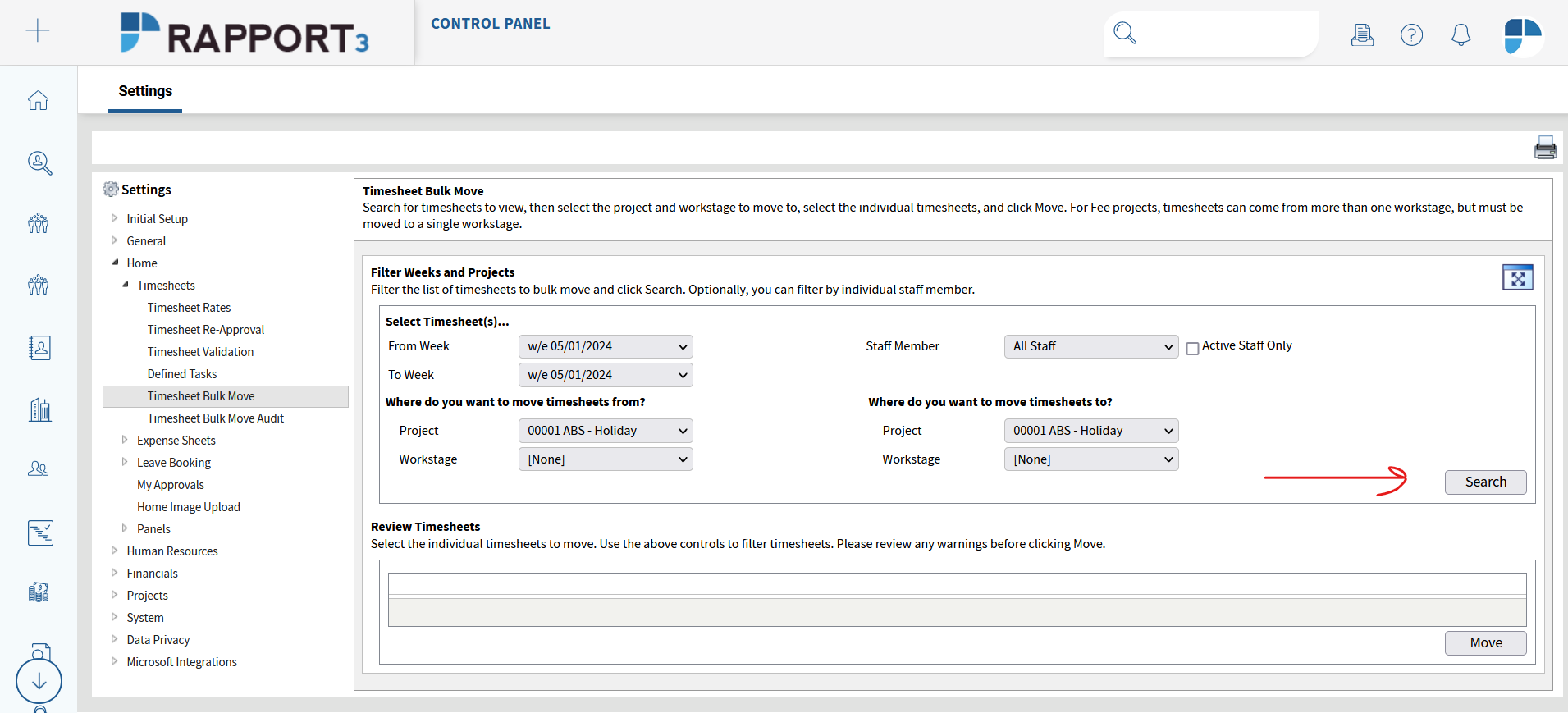Viewport: 1568px width, 713px height.
Task: Select Defined Tasks in tree
Action: tap(182, 374)
